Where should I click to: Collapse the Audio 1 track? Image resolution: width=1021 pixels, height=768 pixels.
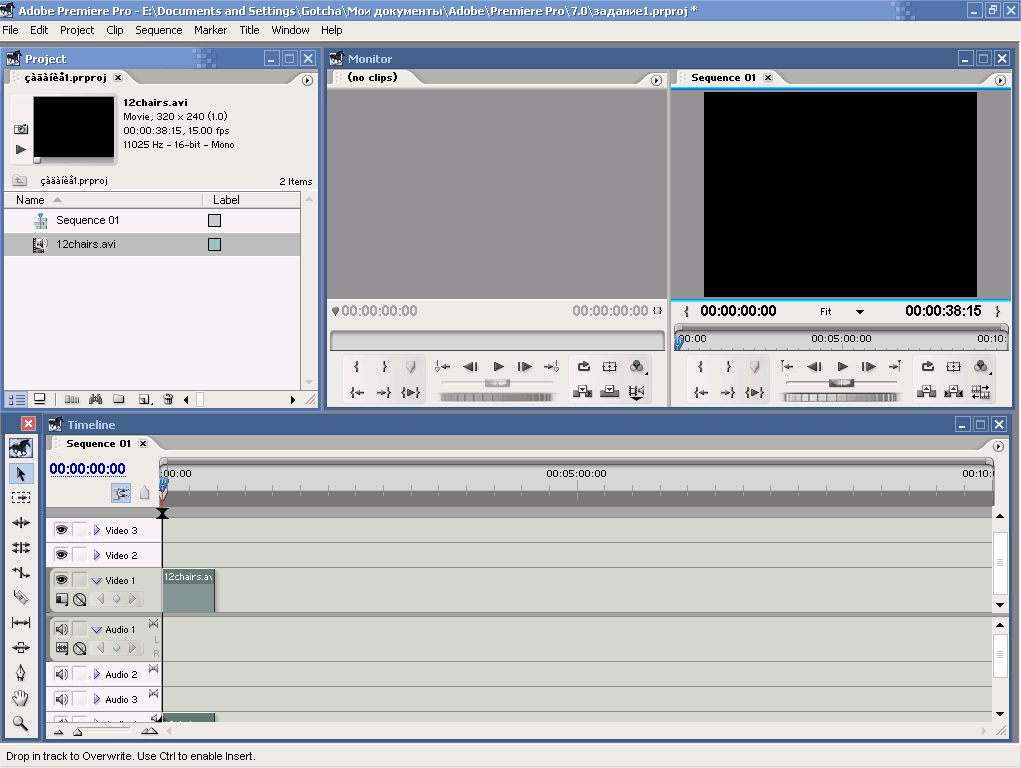(96, 630)
